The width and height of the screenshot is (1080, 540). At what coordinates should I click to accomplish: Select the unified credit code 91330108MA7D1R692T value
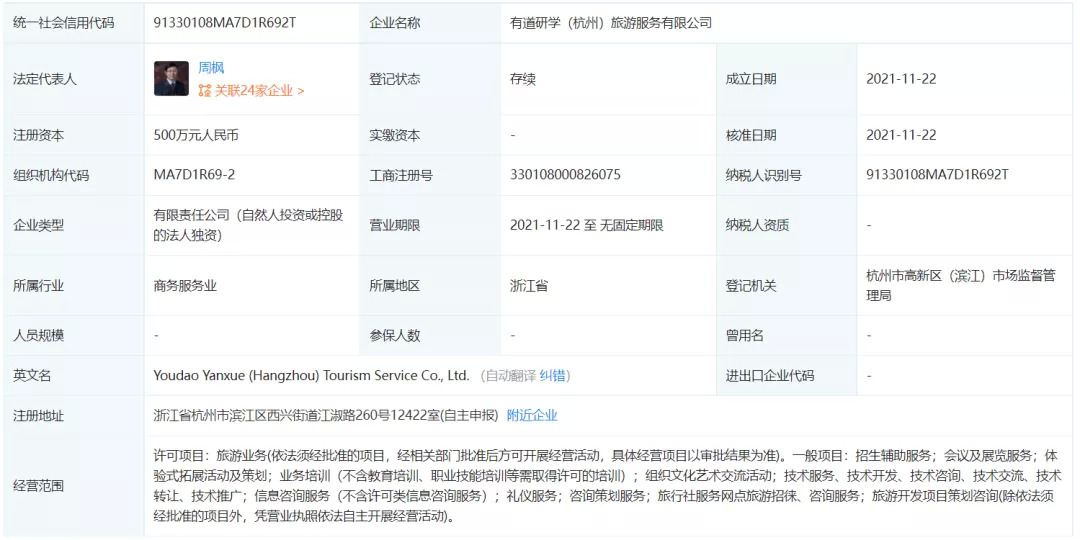coord(225,23)
